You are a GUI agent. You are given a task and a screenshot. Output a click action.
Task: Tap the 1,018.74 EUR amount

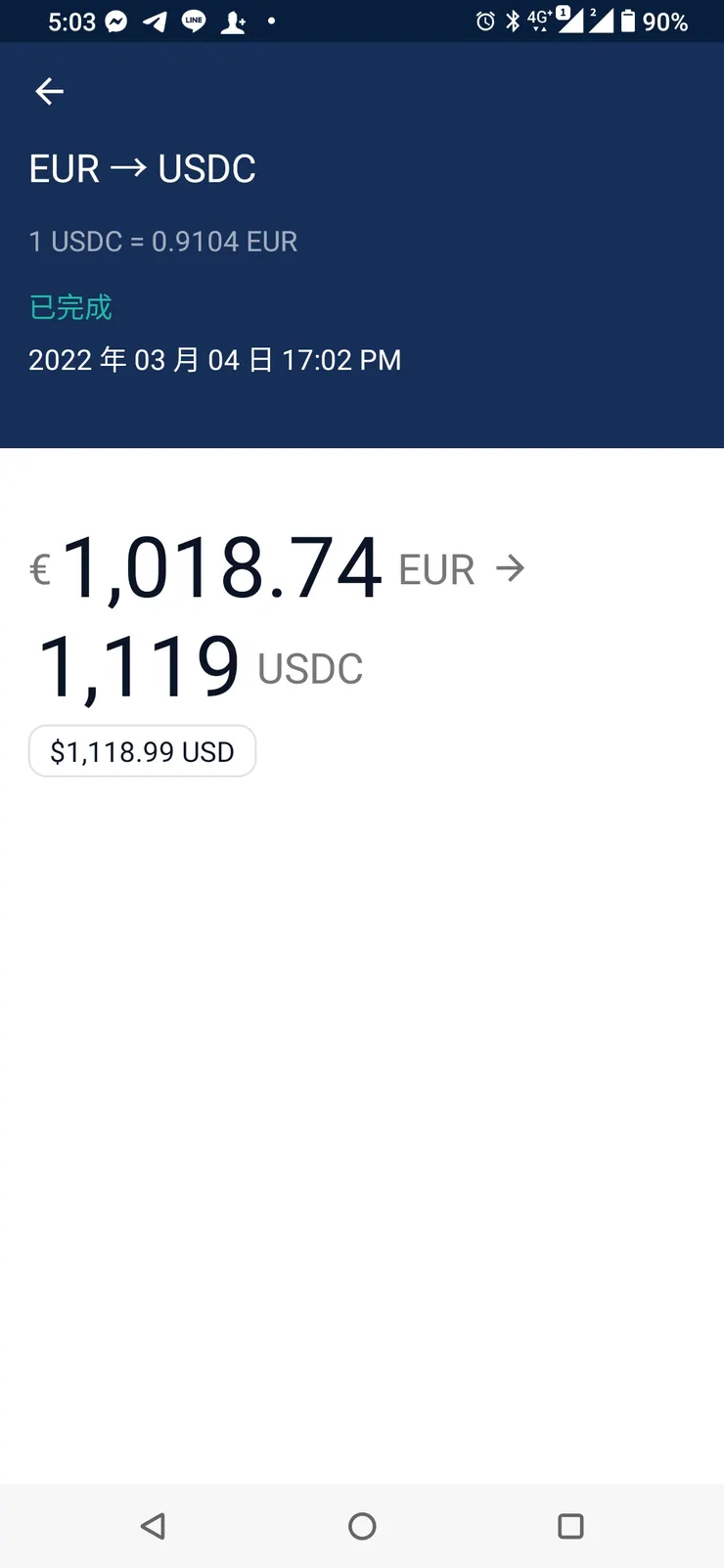click(222, 568)
